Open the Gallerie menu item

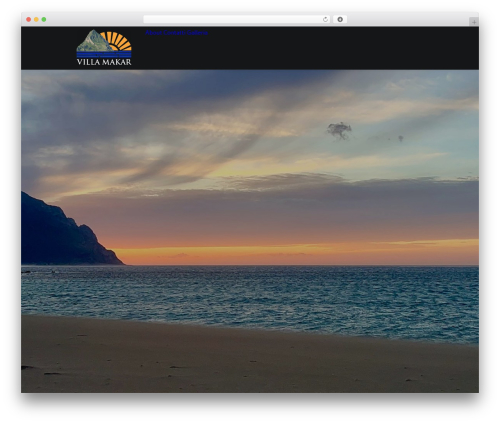point(197,33)
